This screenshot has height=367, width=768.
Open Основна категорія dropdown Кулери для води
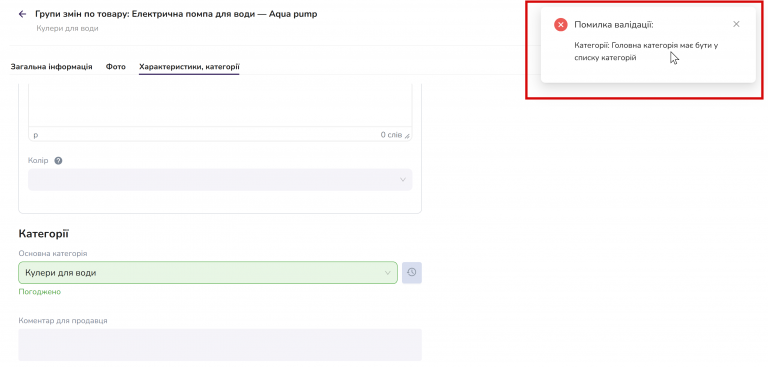[208, 272]
